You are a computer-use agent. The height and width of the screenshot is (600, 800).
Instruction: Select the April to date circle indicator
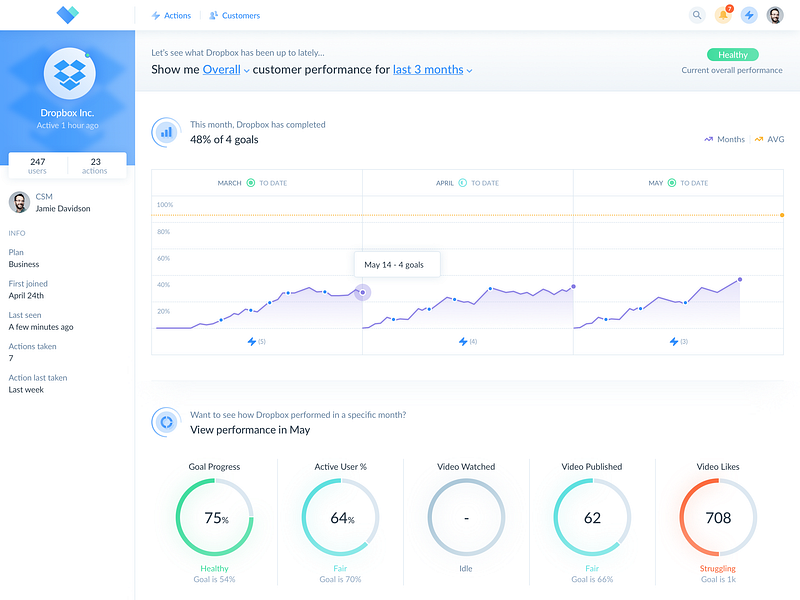pyautogui.click(x=462, y=183)
